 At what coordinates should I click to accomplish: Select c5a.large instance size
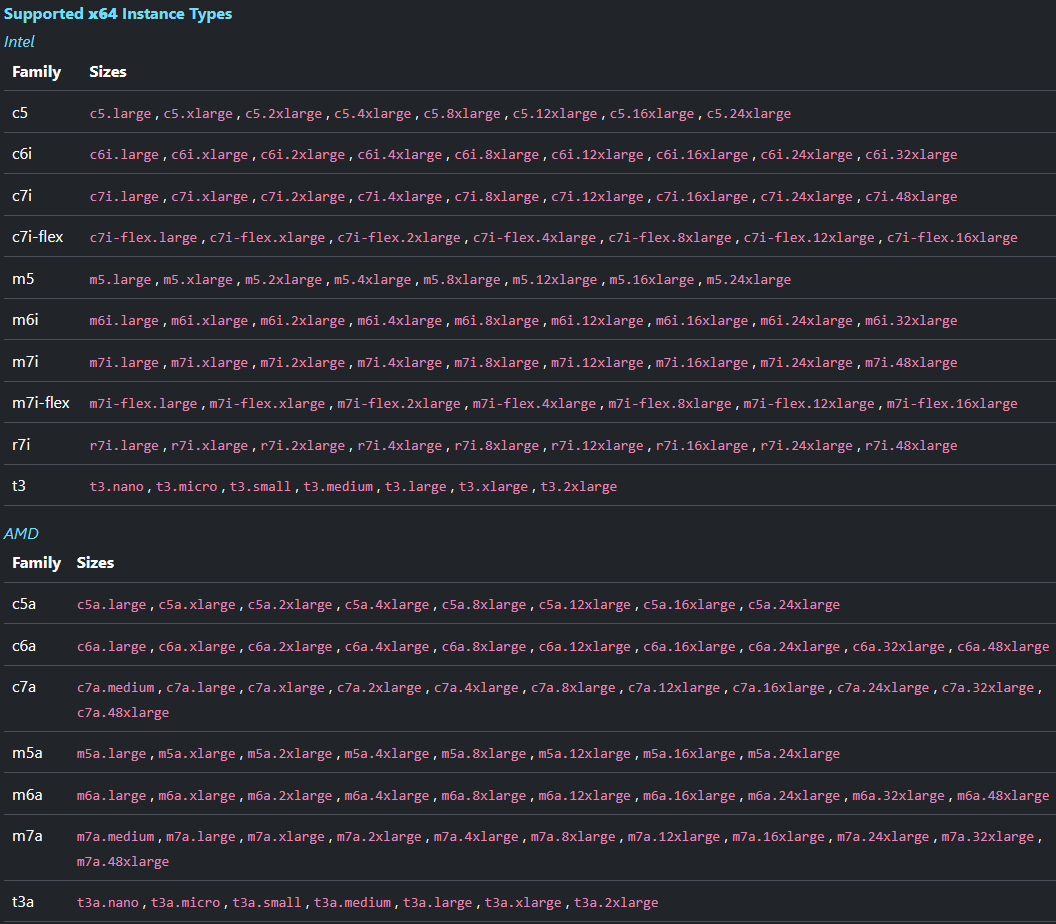(x=112, y=604)
